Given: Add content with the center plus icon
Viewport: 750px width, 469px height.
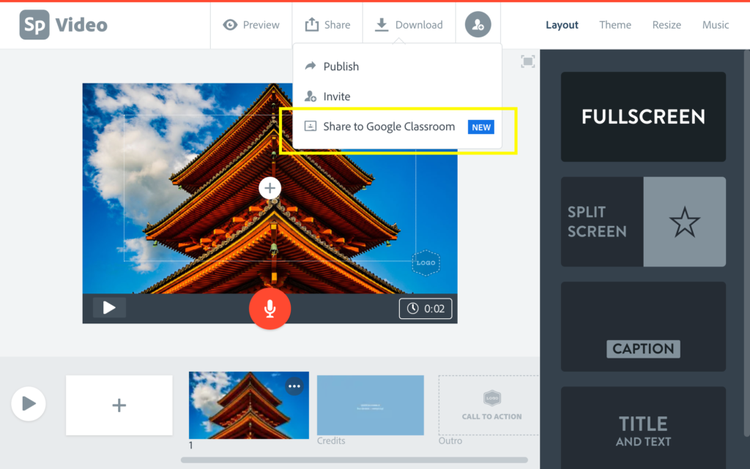Looking at the screenshot, I should tap(270, 188).
